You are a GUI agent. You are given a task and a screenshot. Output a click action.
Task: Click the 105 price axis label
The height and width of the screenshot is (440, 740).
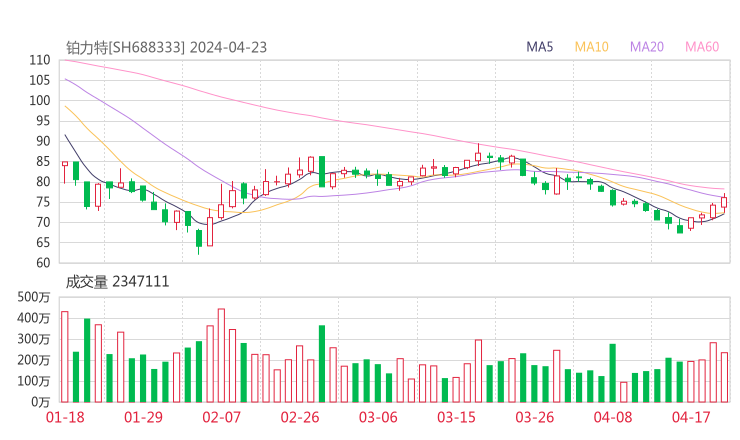(x=40, y=81)
